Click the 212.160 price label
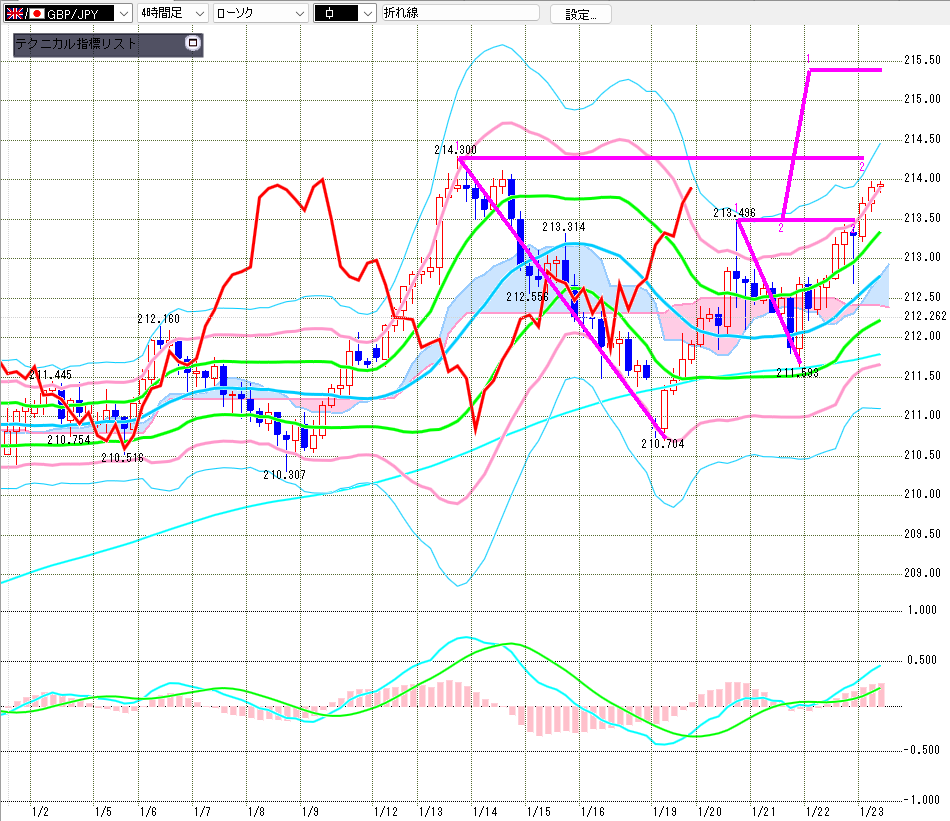The image size is (950, 821). (x=158, y=319)
